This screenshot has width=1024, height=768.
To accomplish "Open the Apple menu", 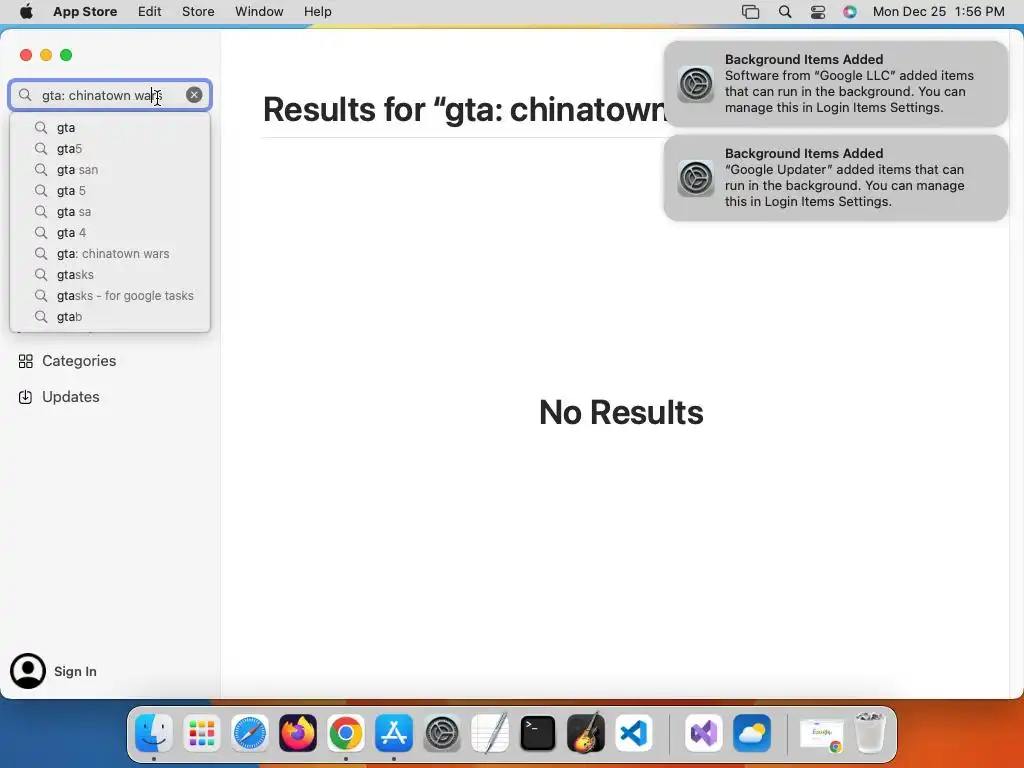I will 26,11.
